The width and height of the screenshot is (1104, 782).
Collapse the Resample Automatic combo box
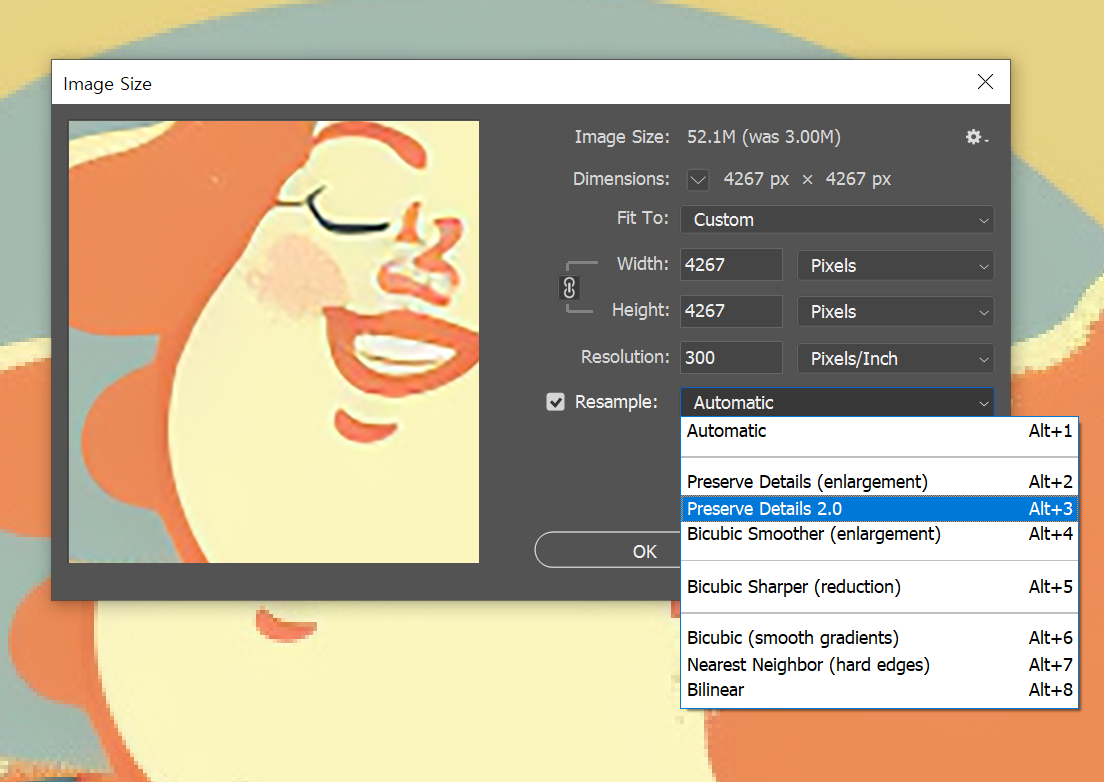coord(837,403)
